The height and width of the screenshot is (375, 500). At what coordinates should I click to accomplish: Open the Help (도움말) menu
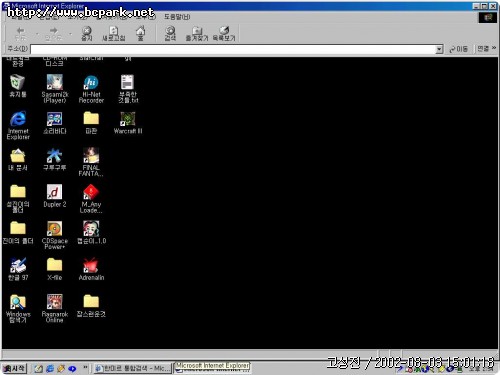(x=177, y=17)
